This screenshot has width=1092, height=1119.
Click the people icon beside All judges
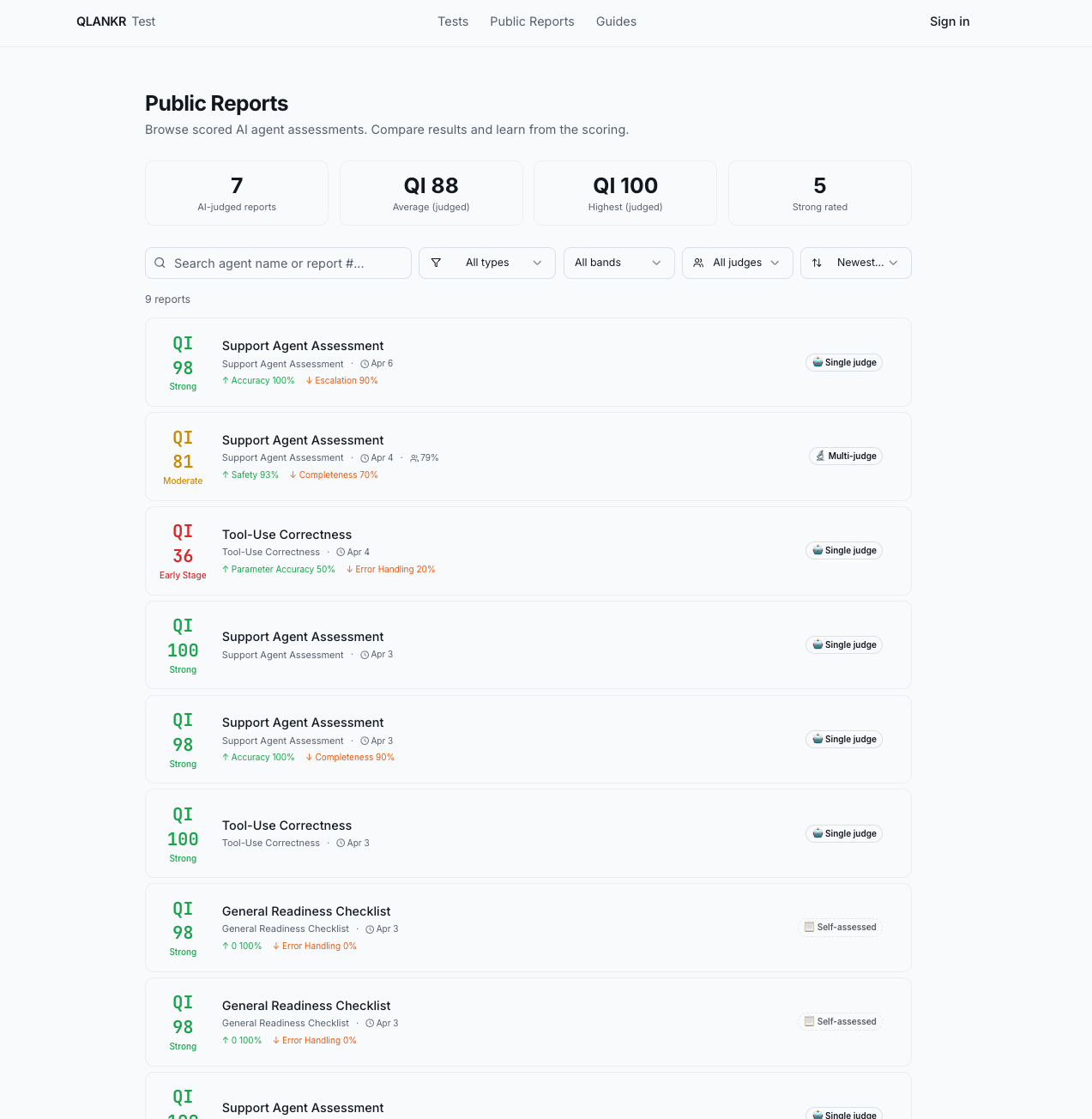700,263
